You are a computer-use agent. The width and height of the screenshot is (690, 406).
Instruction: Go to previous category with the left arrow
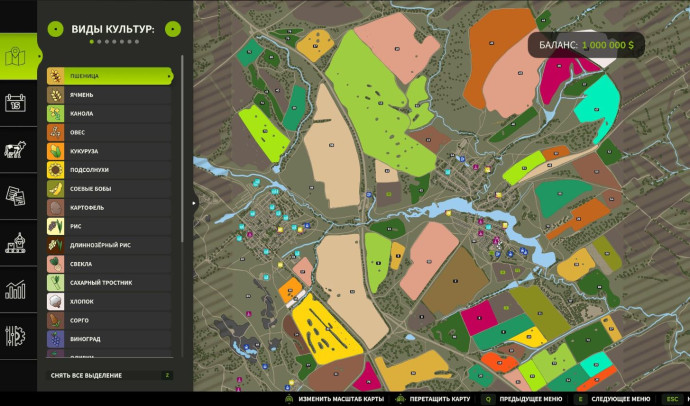click(55, 29)
